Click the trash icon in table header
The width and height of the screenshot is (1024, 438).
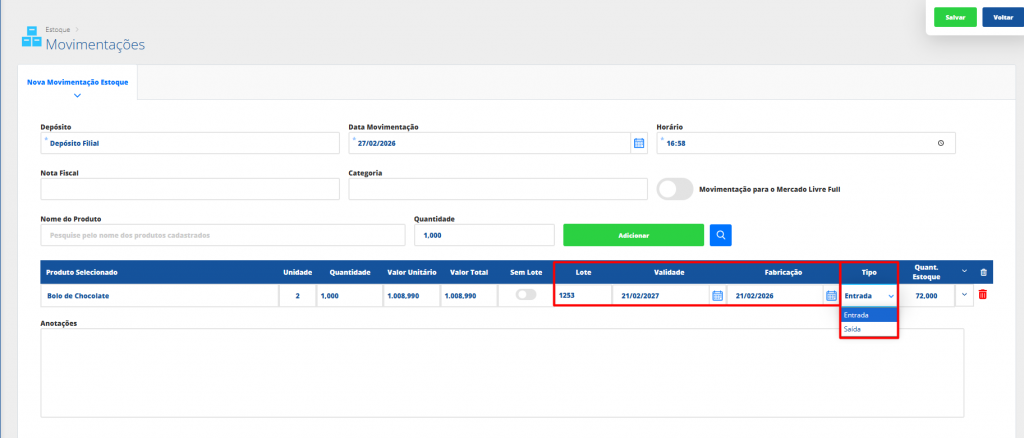[x=982, y=272]
